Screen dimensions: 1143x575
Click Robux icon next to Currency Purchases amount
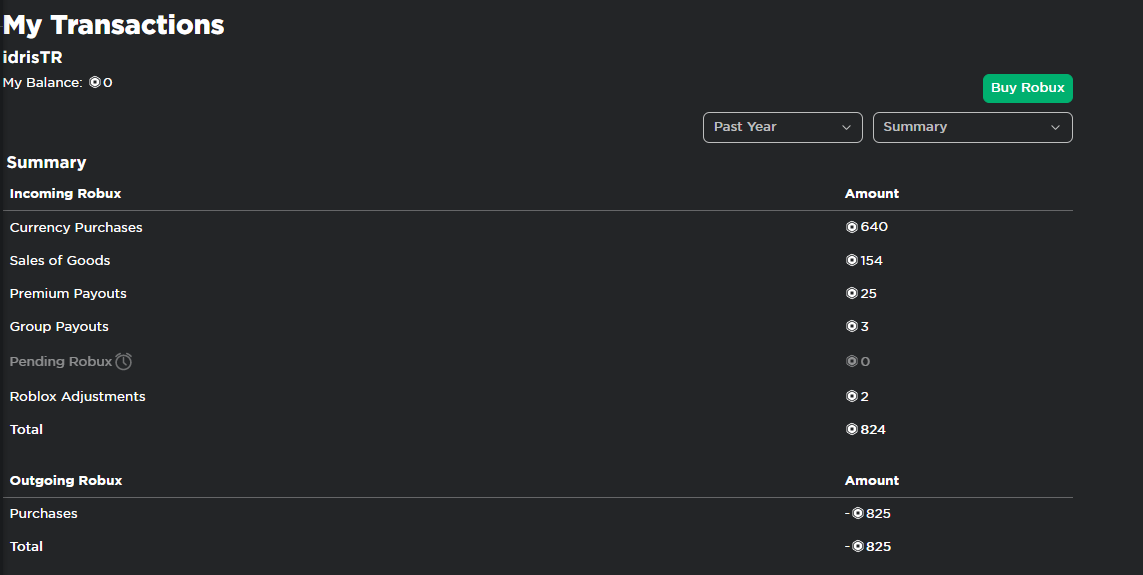pyautogui.click(x=852, y=227)
